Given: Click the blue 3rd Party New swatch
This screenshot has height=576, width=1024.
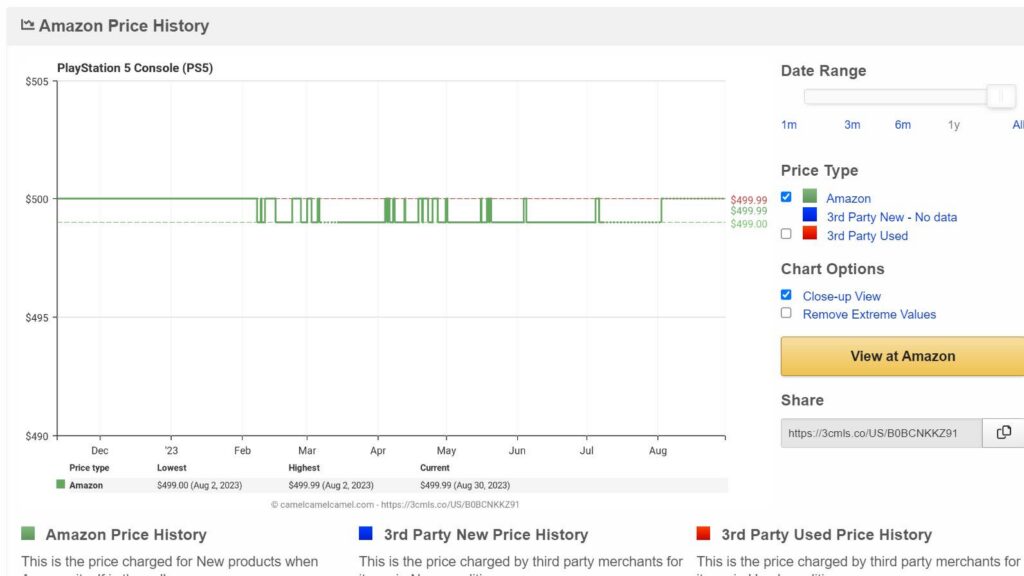Looking at the screenshot, I should [x=810, y=215].
